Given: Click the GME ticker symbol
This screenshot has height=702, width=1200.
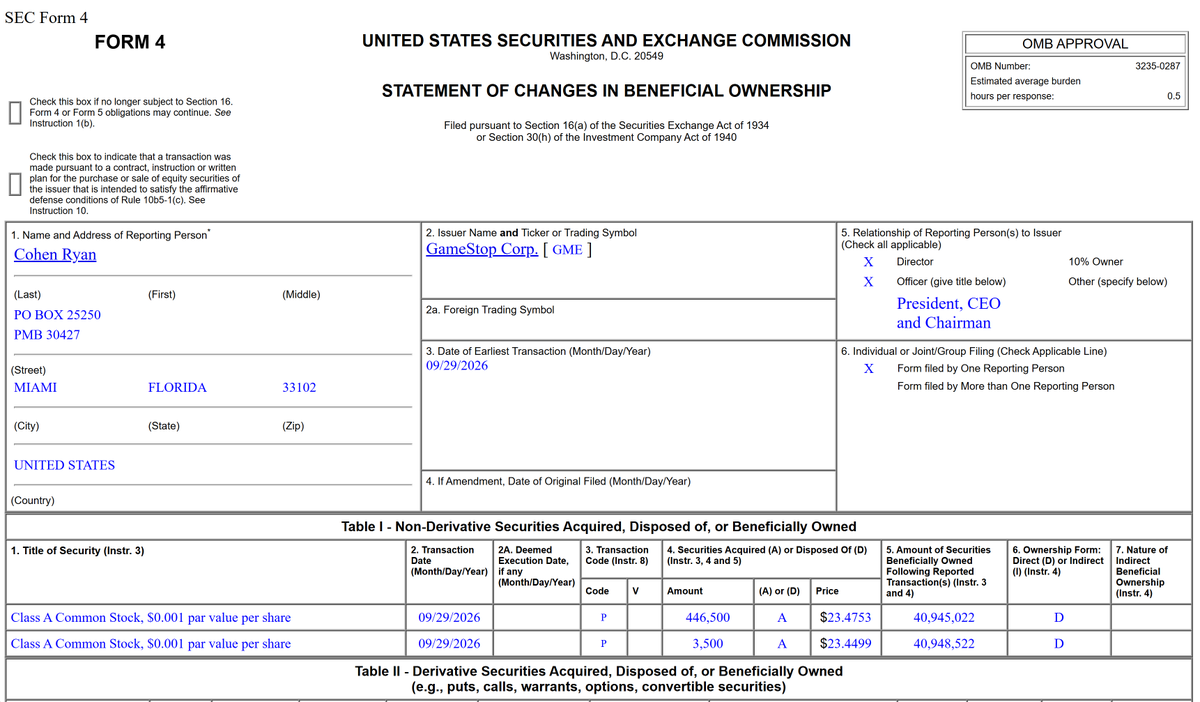Looking at the screenshot, I should click(x=567, y=250).
